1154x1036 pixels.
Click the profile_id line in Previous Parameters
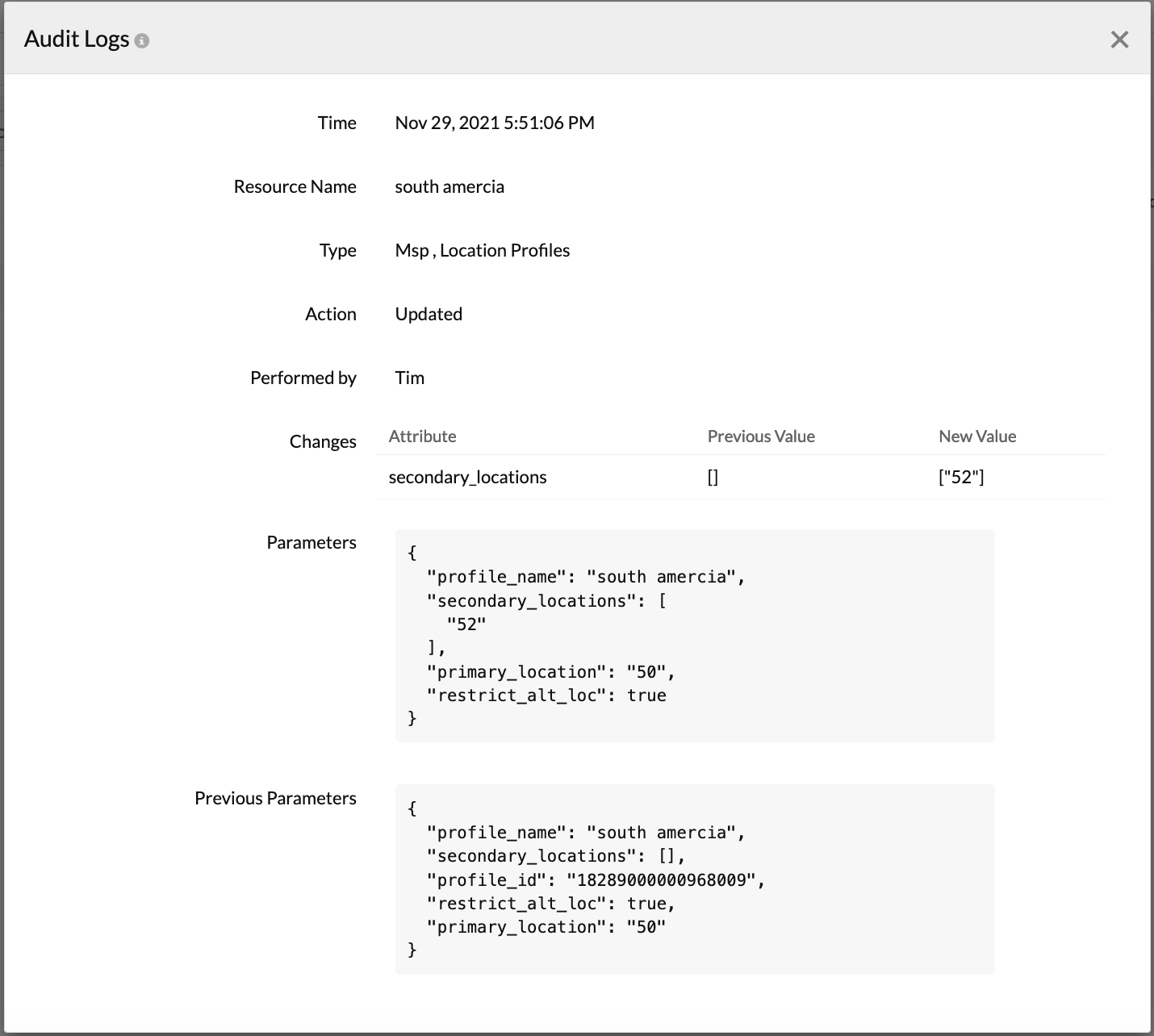pos(595,879)
